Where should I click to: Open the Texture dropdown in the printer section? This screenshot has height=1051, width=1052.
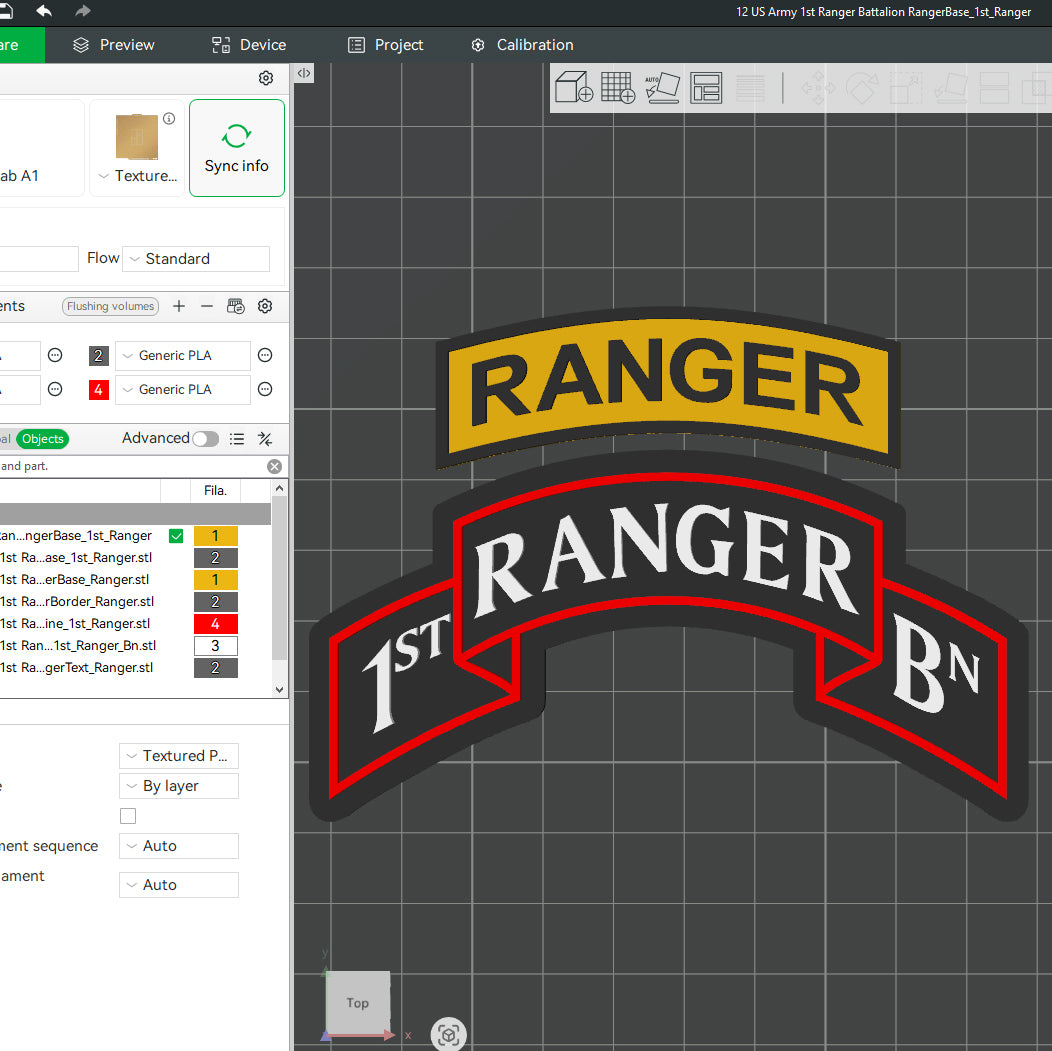coord(137,176)
